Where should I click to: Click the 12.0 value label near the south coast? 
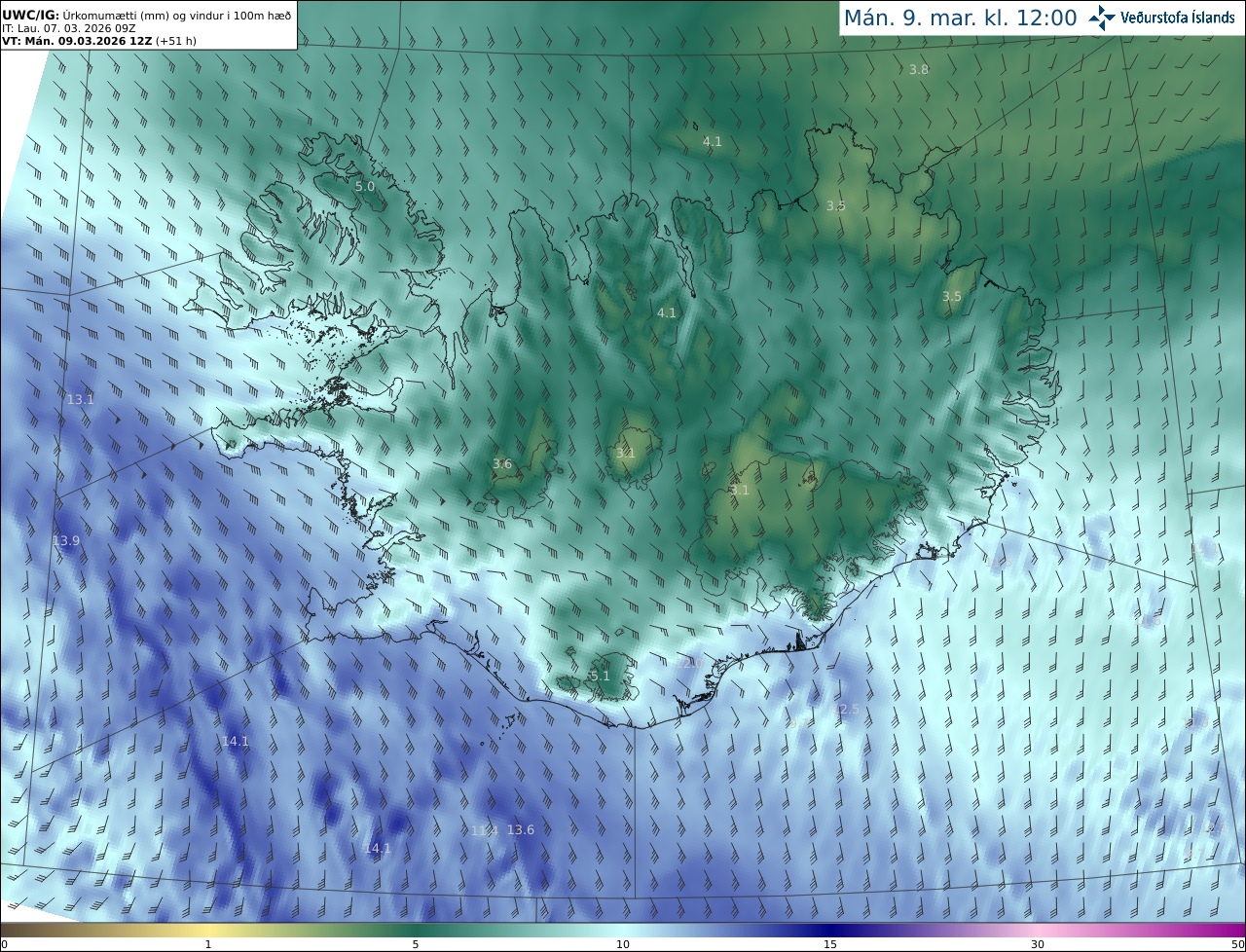[x=688, y=663]
